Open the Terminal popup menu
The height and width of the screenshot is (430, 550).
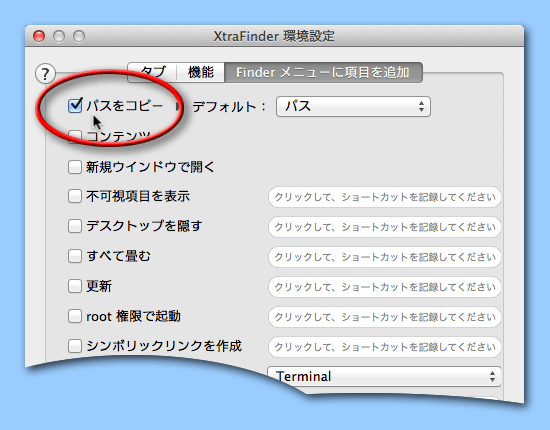(x=384, y=376)
